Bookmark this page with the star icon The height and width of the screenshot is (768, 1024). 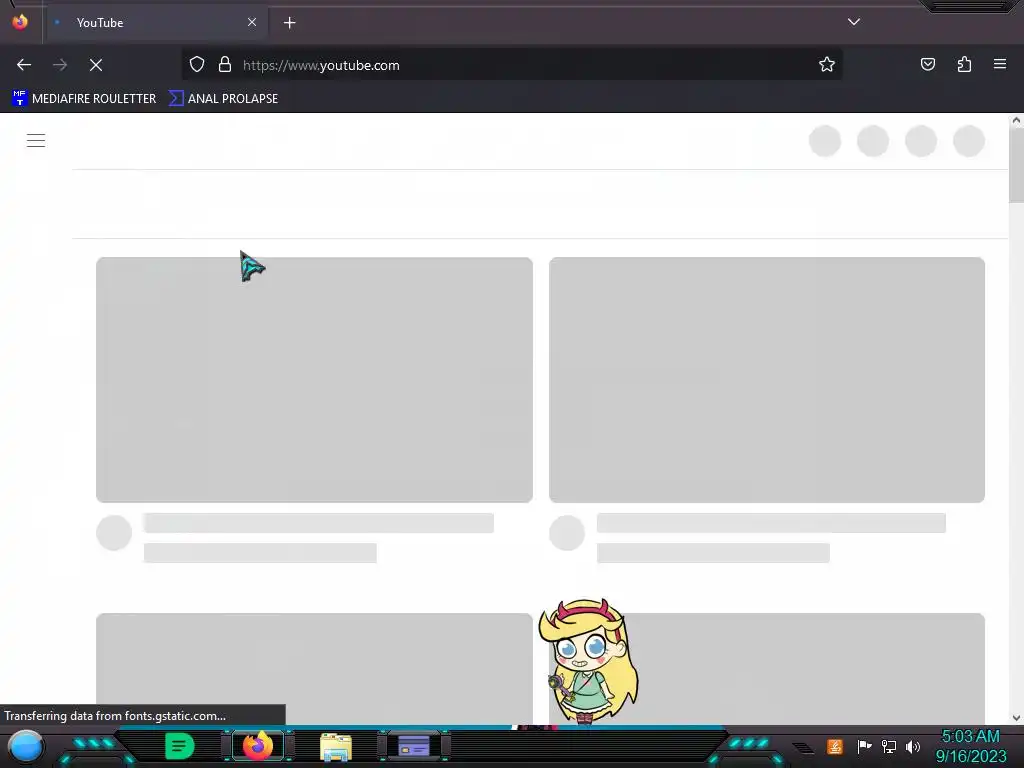click(827, 64)
